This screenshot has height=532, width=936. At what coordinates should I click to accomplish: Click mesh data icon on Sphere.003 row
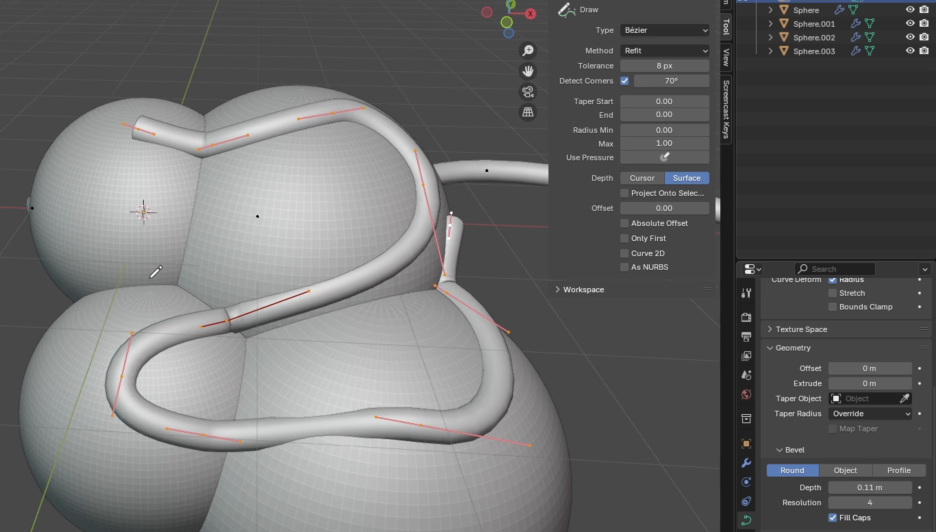click(x=870, y=51)
